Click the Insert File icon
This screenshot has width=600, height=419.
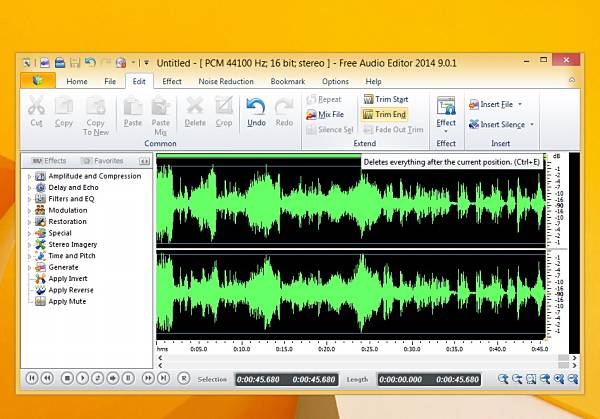pyautogui.click(x=474, y=104)
